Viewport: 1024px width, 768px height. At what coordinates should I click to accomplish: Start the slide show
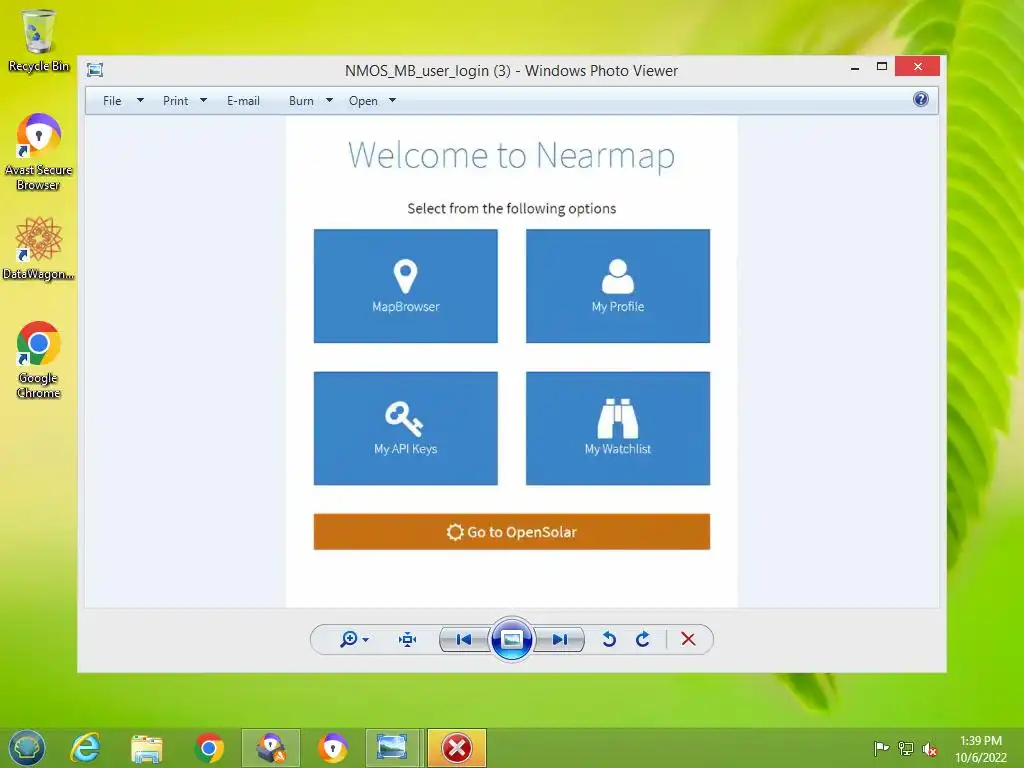coord(511,639)
